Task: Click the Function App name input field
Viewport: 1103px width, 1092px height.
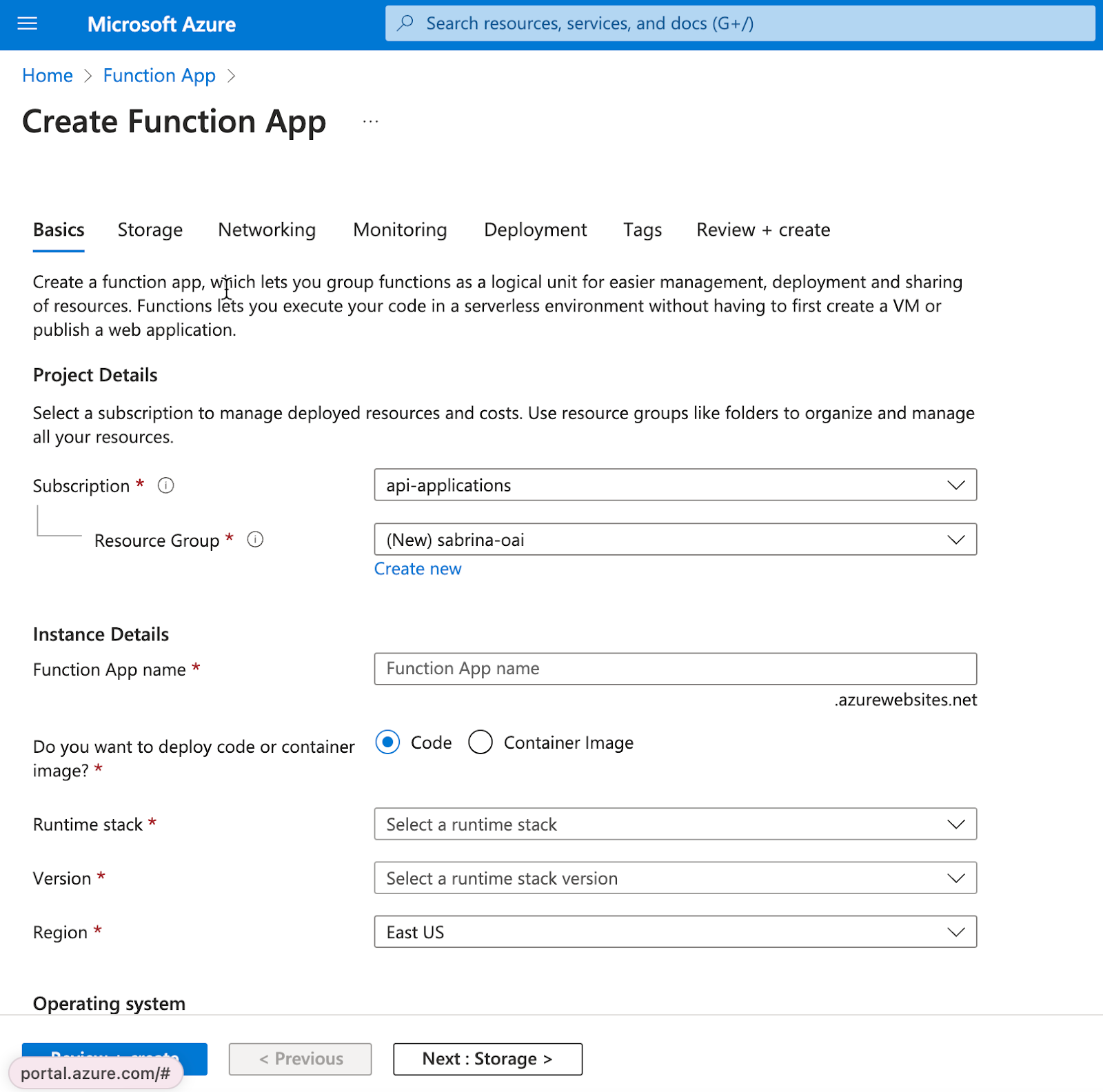Action: 675,669
